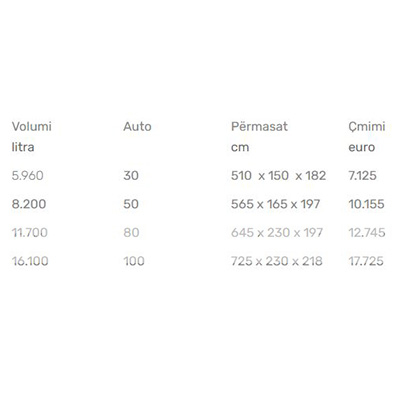Select dimensions 725 x 230 x 218
Viewport: 400px width, 400px height.
(277, 261)
